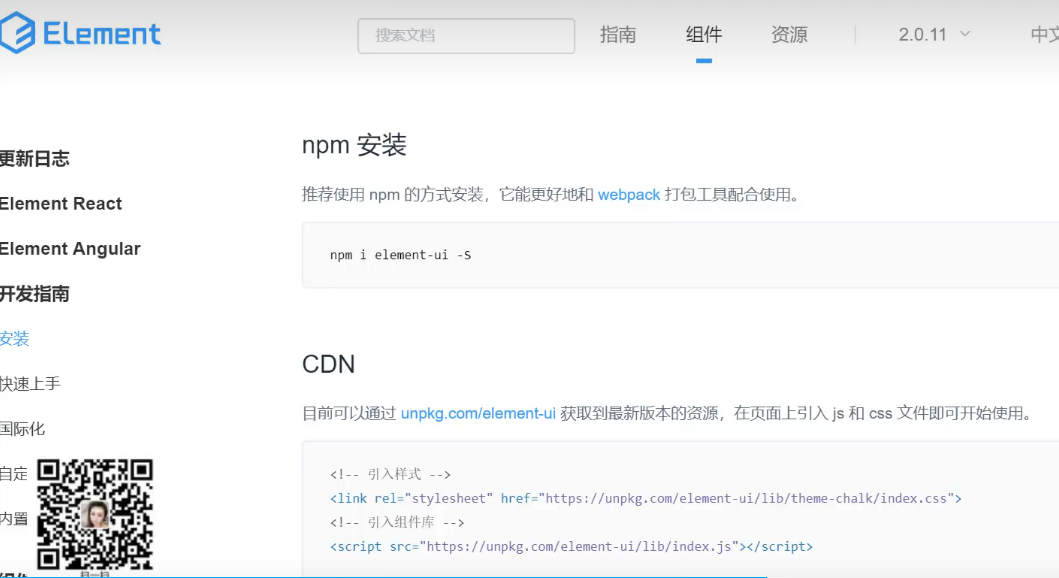Open 更新日志 in the sidebar
The image size is (1059, 578).
pyautogui.click(x=34, y=159)
